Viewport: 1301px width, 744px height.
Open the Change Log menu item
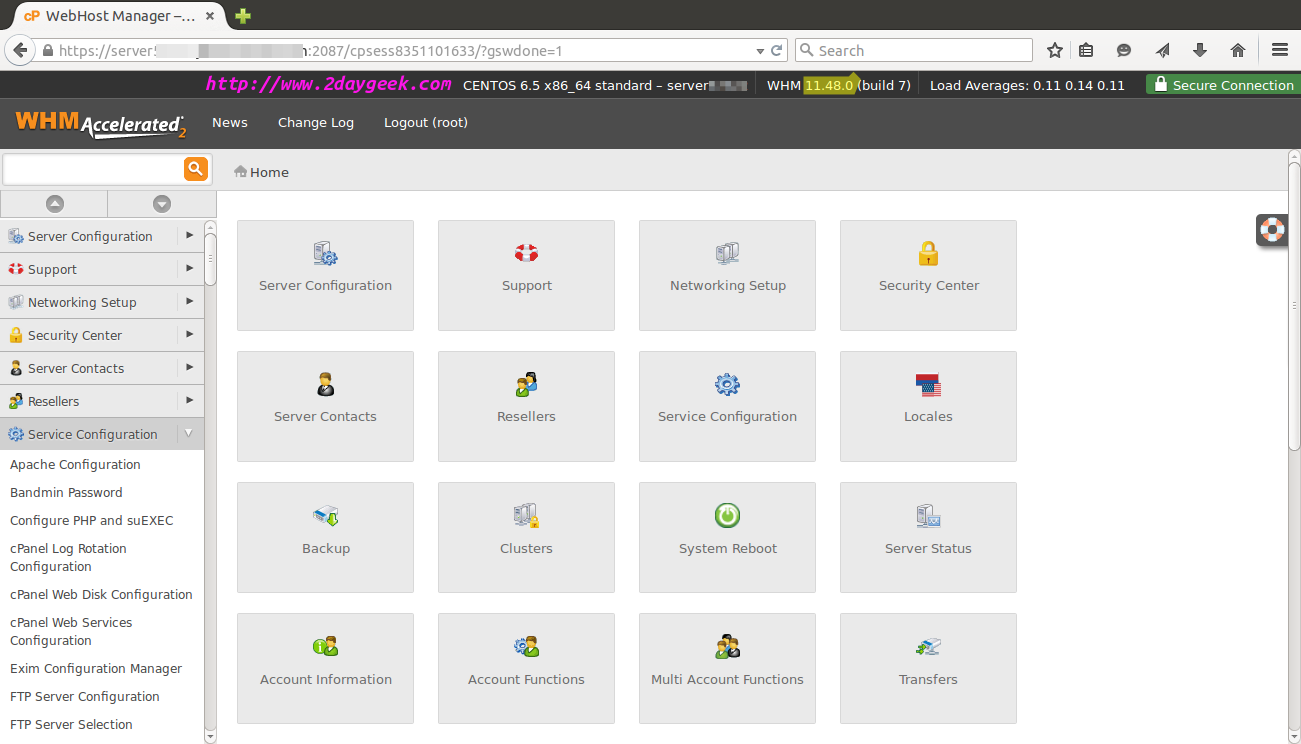pos(315,123)
